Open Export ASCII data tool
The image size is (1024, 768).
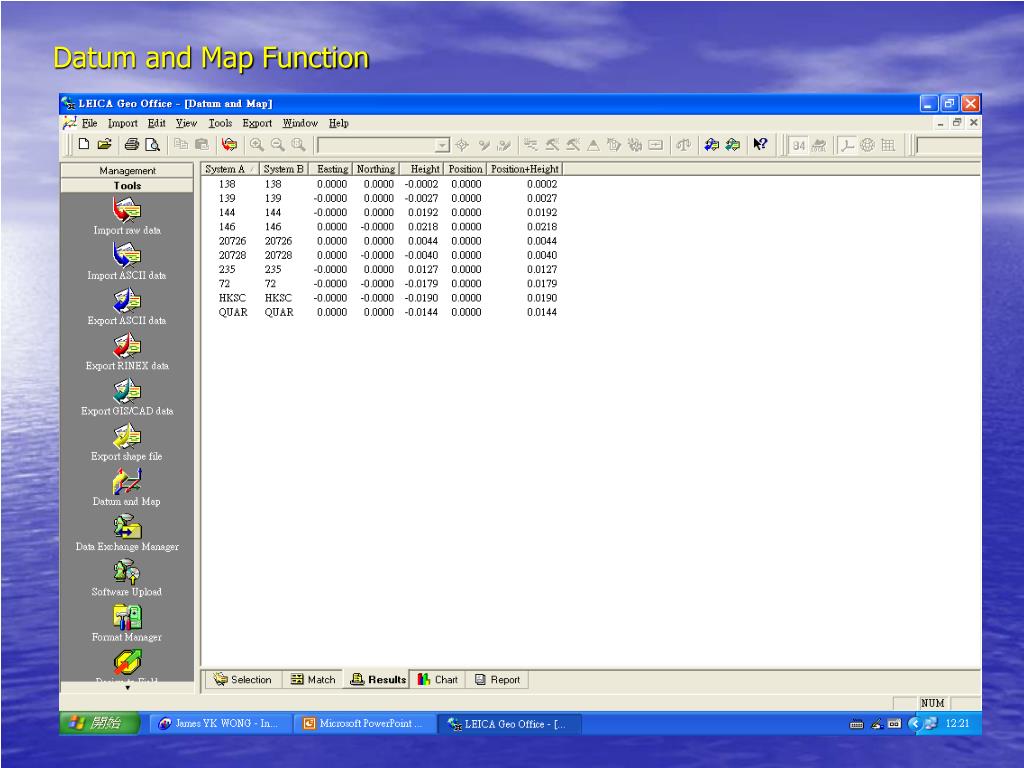click(x=127, y=306)
